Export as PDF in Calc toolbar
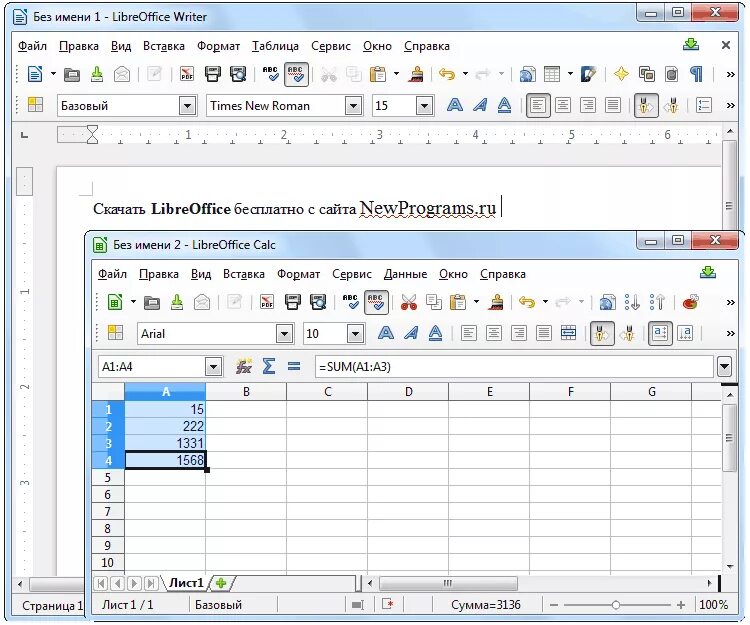Screen dimensions: 750x625 pos(267,302)
